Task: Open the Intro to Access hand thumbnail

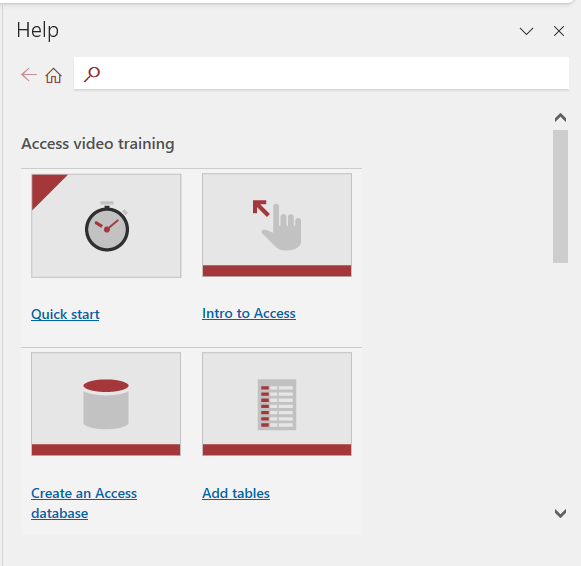Action: pos(277,225)
